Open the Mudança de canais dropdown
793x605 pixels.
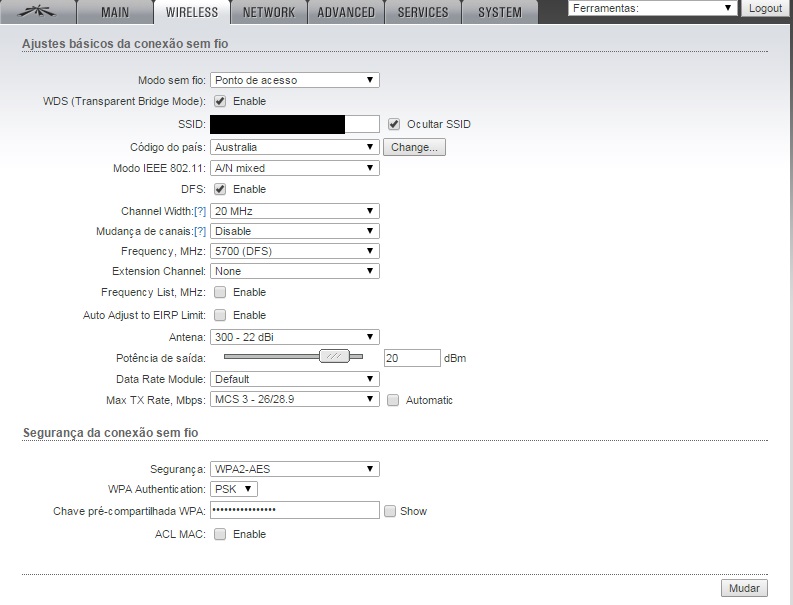(x=295, y=231)
